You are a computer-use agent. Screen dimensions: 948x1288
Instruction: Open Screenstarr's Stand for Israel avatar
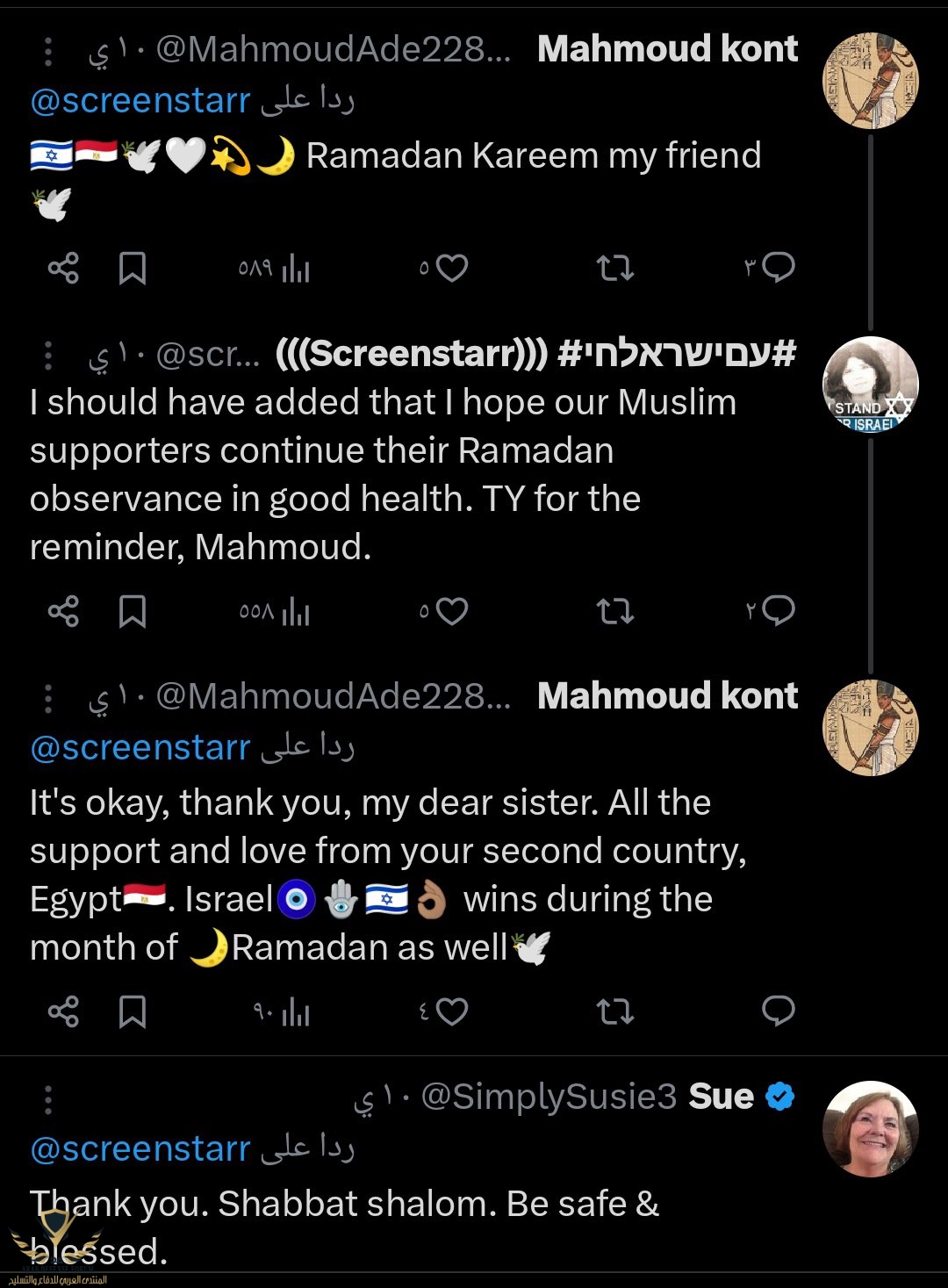coord(870,385)
